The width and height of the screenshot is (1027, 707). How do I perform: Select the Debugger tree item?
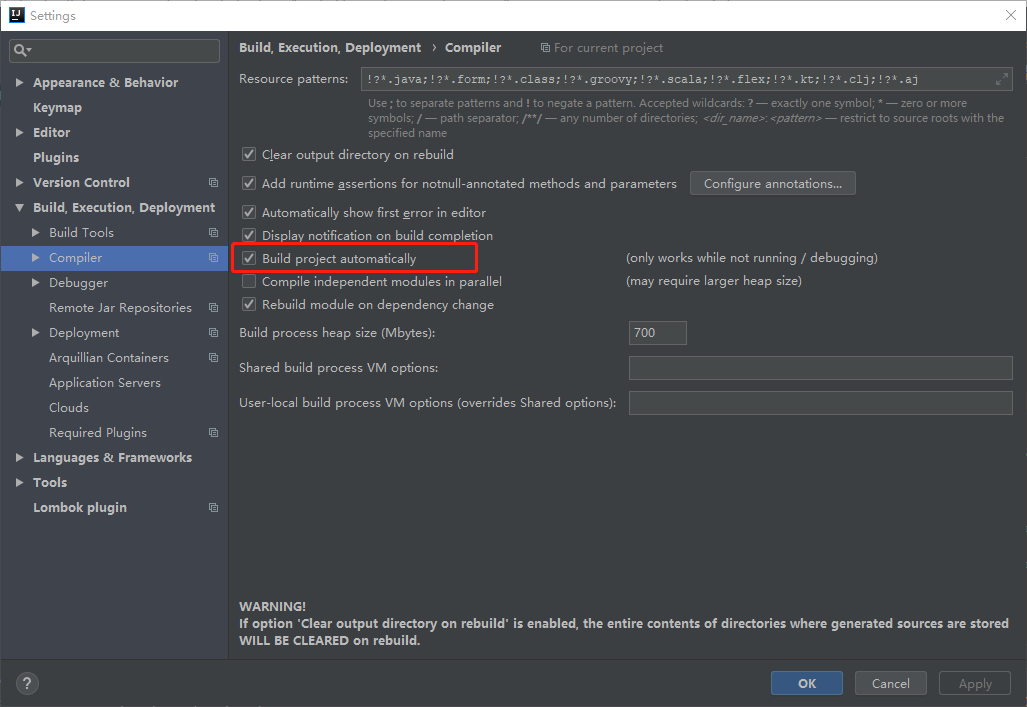[79, 282]
